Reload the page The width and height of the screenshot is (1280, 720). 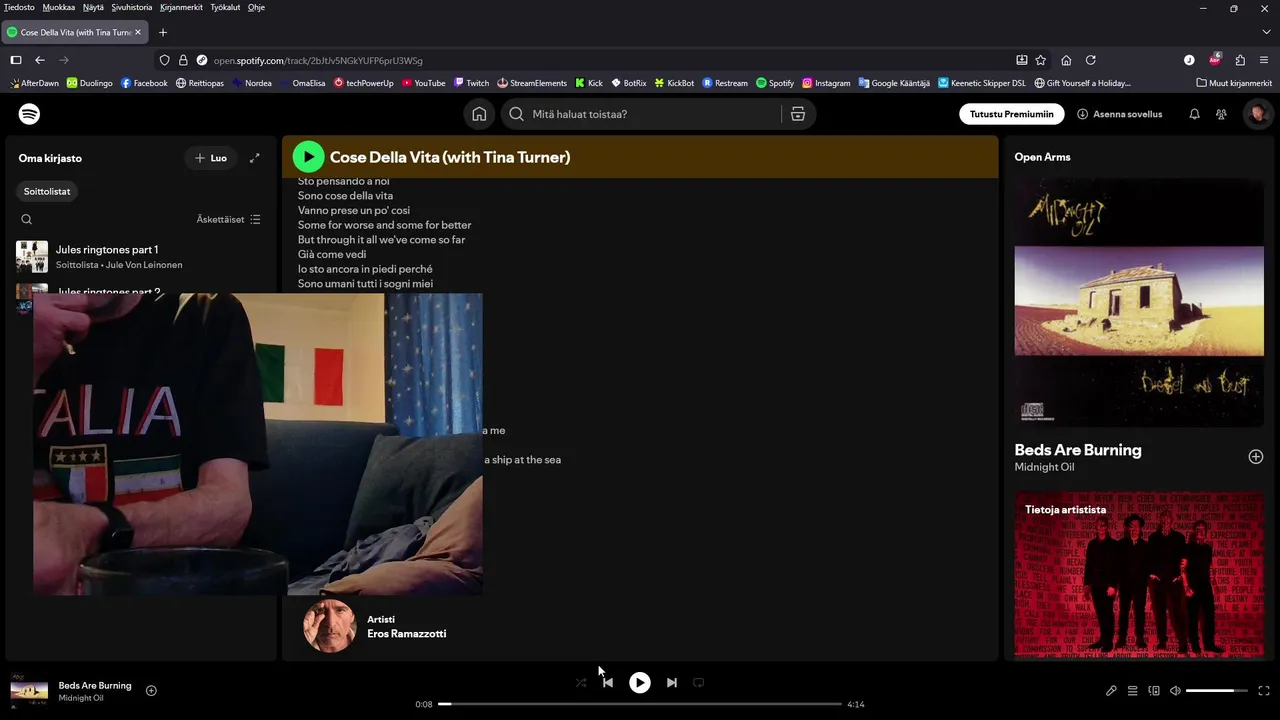point(1091,60)
